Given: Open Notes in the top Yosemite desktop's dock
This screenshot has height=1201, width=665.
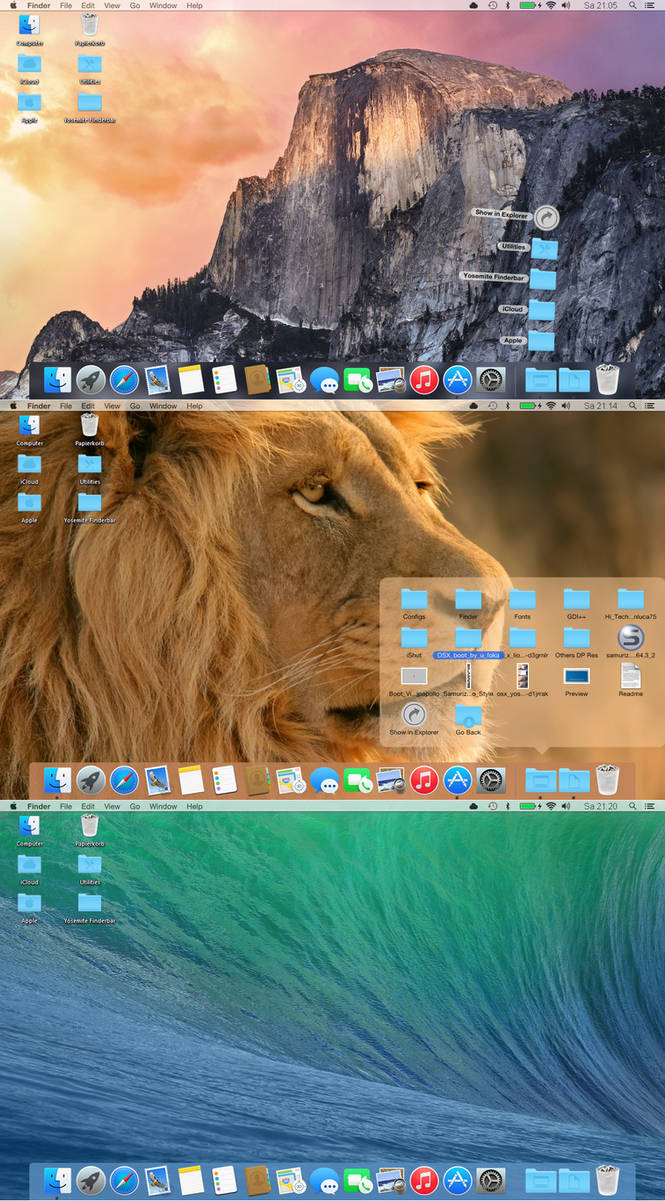Looking at the screenshot, I should 190,380.
